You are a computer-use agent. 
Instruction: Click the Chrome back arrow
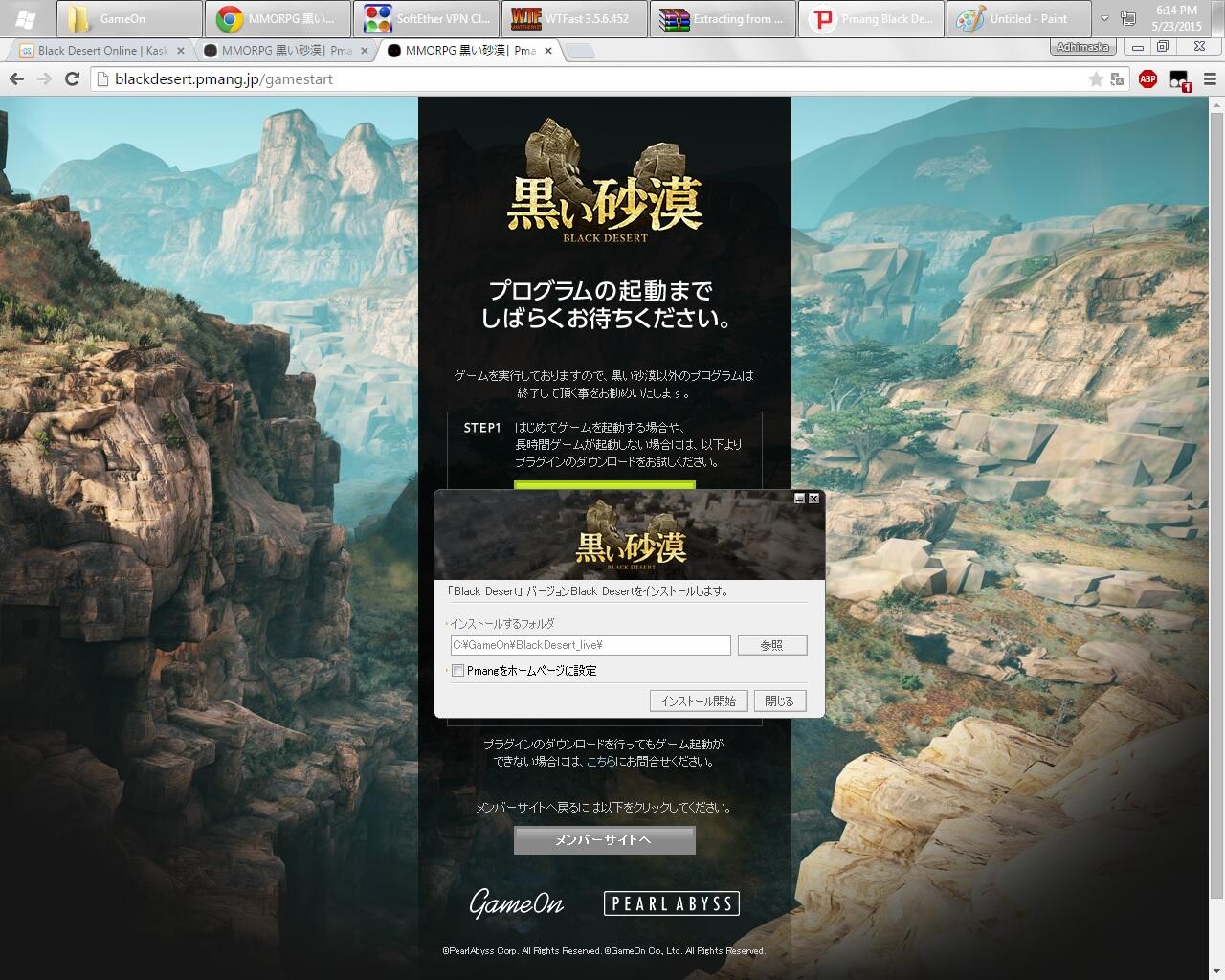point(16,79)
